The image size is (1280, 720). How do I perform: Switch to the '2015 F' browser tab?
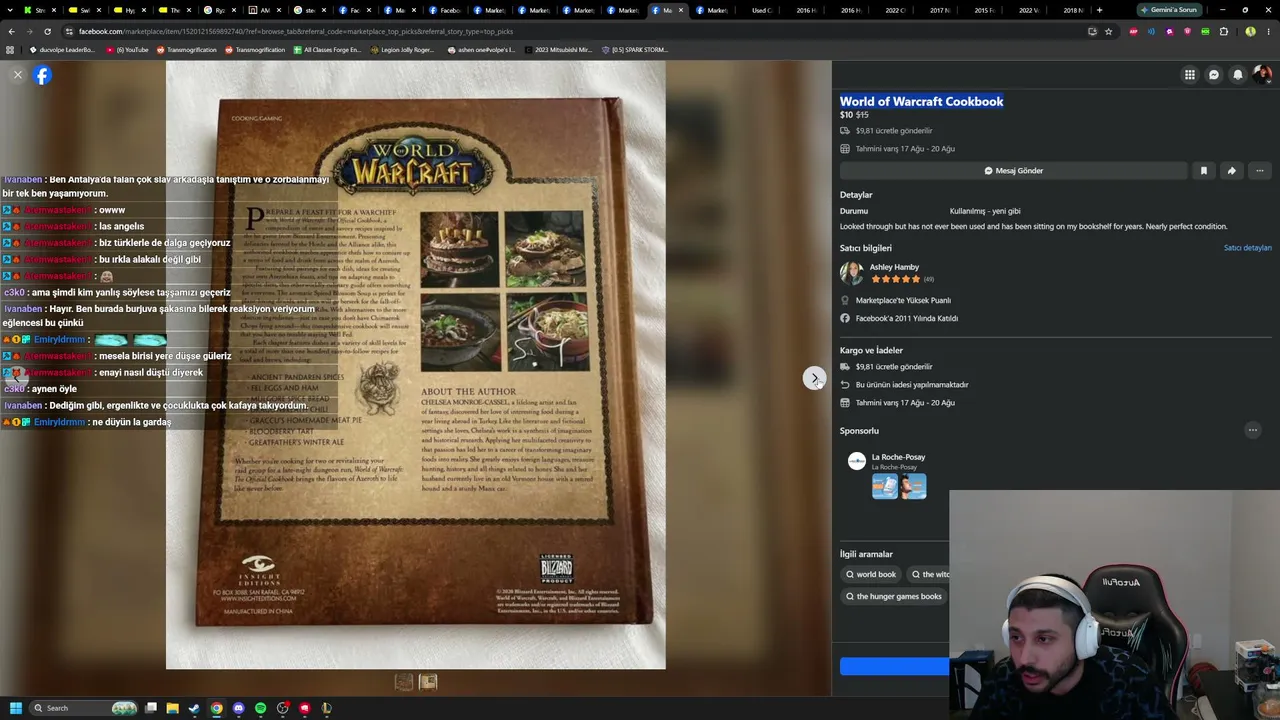[x=984, y=10]
